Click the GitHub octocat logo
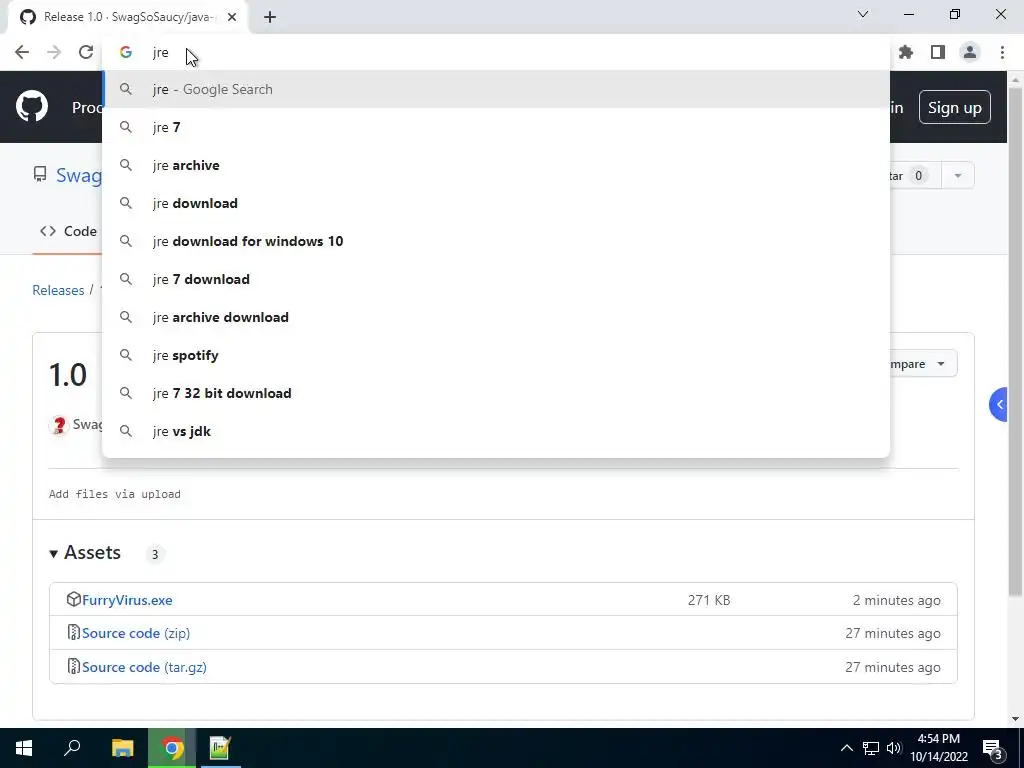Viewport: 1024px width, 768px height. click(32, 107)
